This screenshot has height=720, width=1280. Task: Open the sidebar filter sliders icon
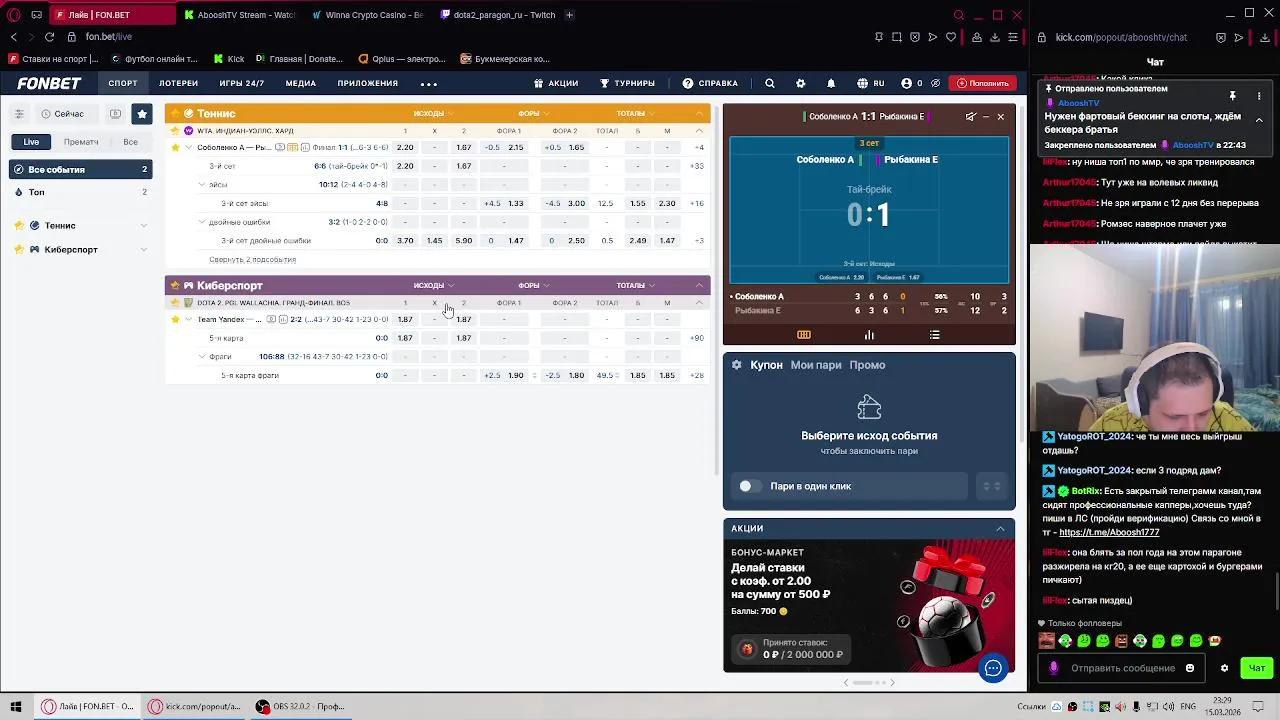click(x=21, y=114)
